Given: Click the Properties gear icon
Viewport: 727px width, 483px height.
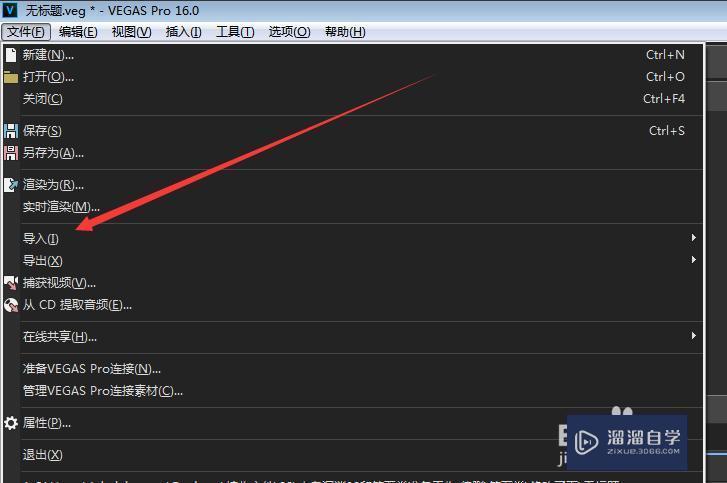Looking at the screenshot, I should [x=11, y=423].
